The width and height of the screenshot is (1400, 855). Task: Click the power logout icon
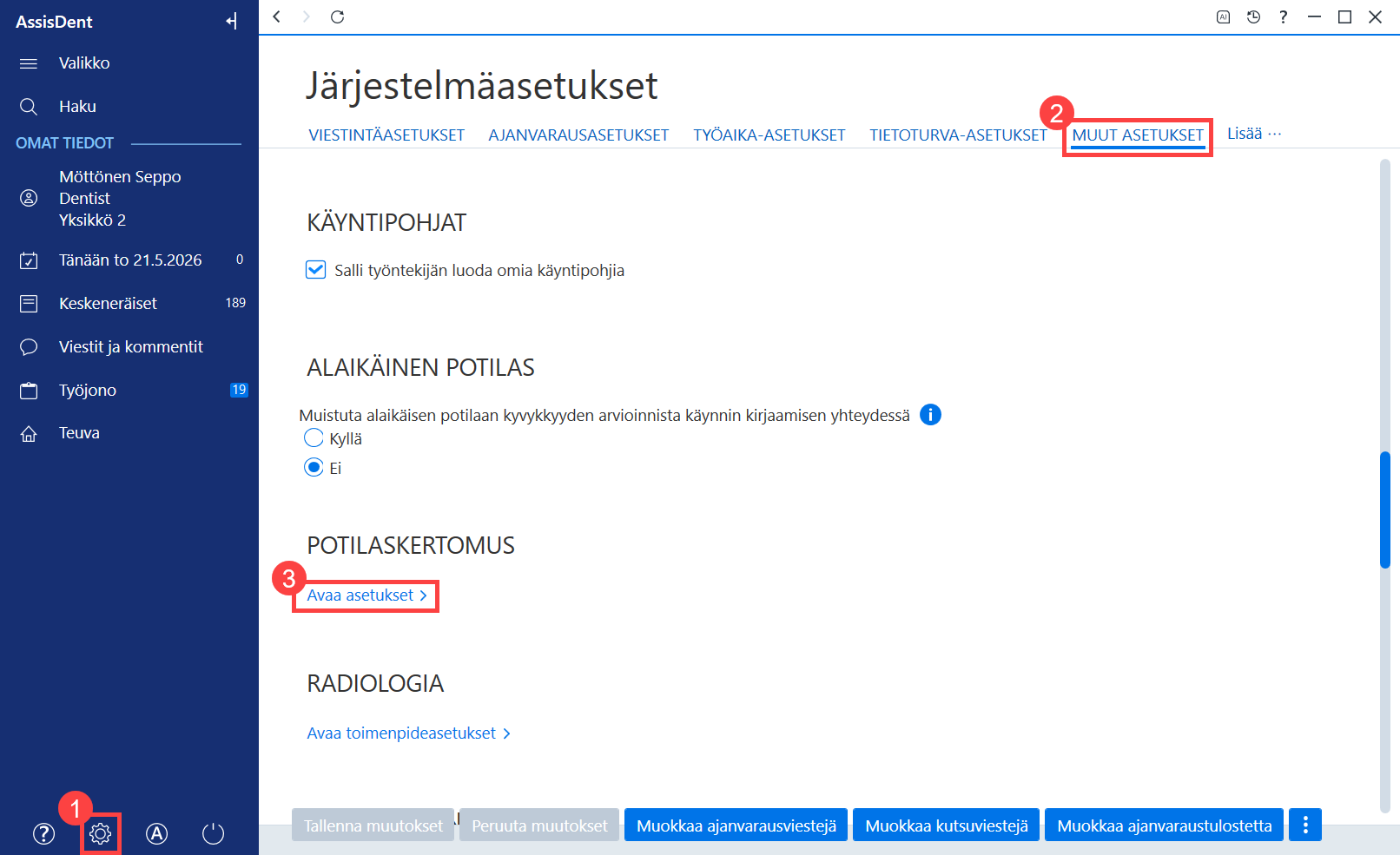click(x=213, y=834)
